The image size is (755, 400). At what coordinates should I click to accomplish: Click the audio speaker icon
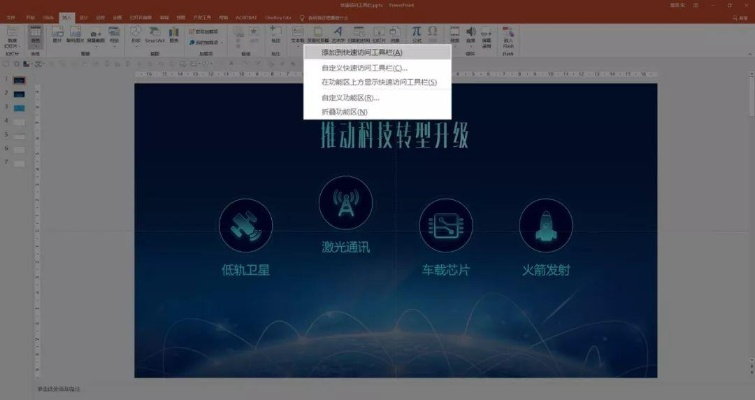(470, 34)
